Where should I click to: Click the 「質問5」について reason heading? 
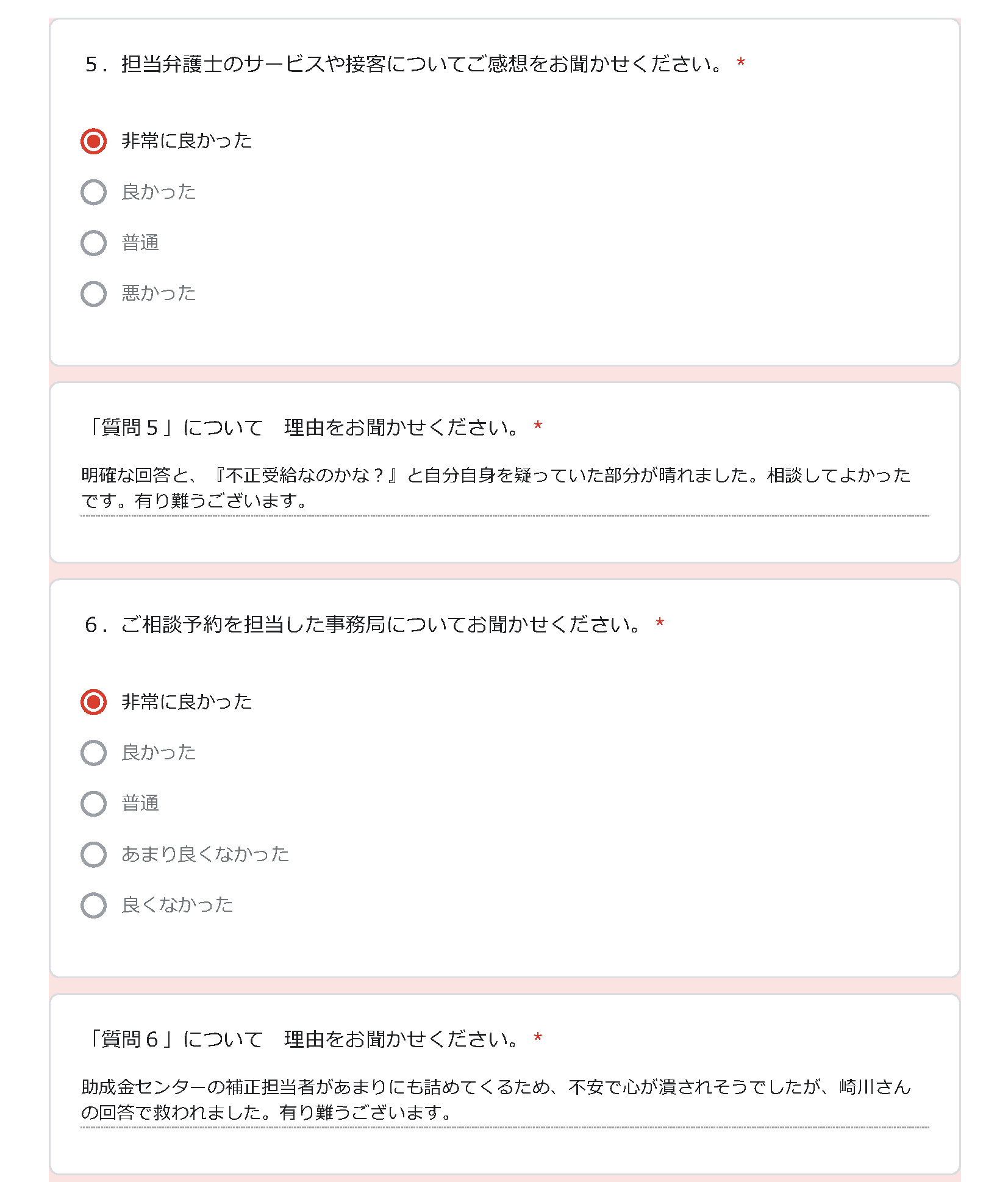coord(301,428)
